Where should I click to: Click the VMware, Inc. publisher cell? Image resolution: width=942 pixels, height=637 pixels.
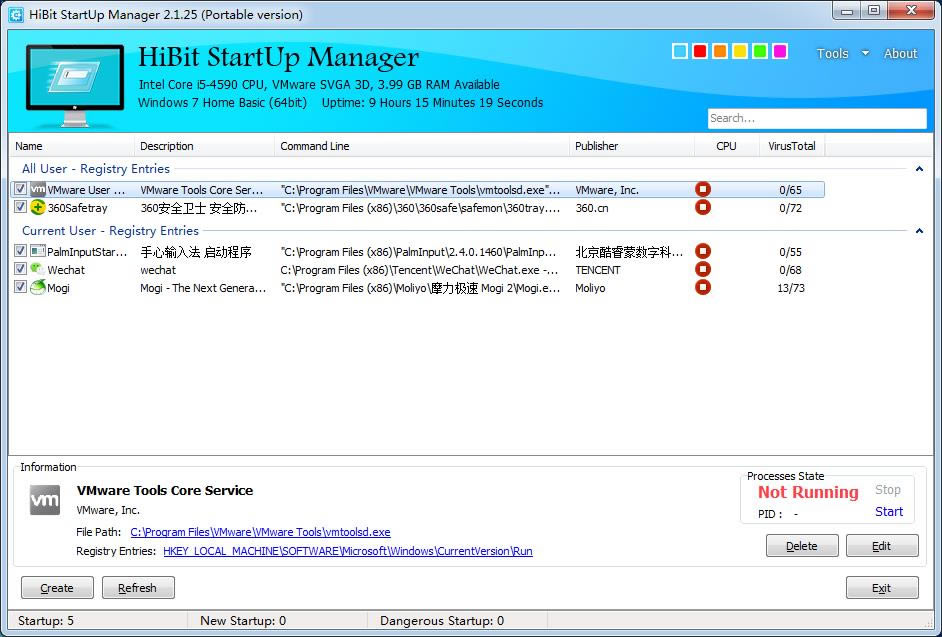pos(607,190)
